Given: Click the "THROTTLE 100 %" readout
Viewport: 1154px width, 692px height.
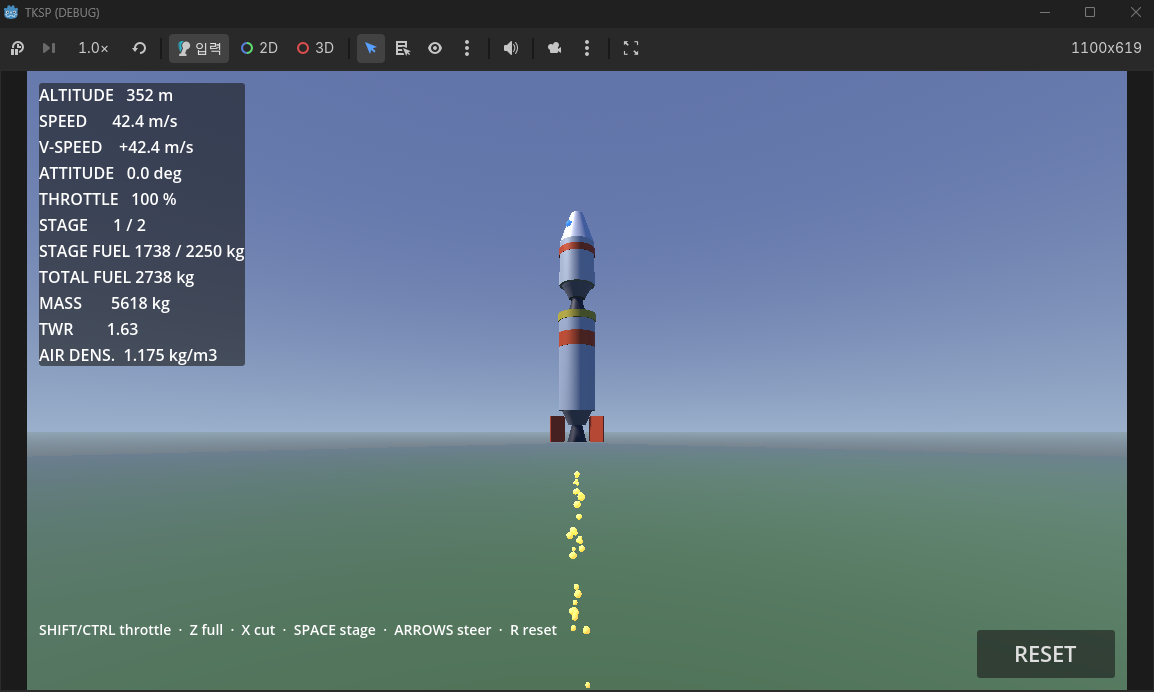Looking at the screenshot, I should 107,200.
